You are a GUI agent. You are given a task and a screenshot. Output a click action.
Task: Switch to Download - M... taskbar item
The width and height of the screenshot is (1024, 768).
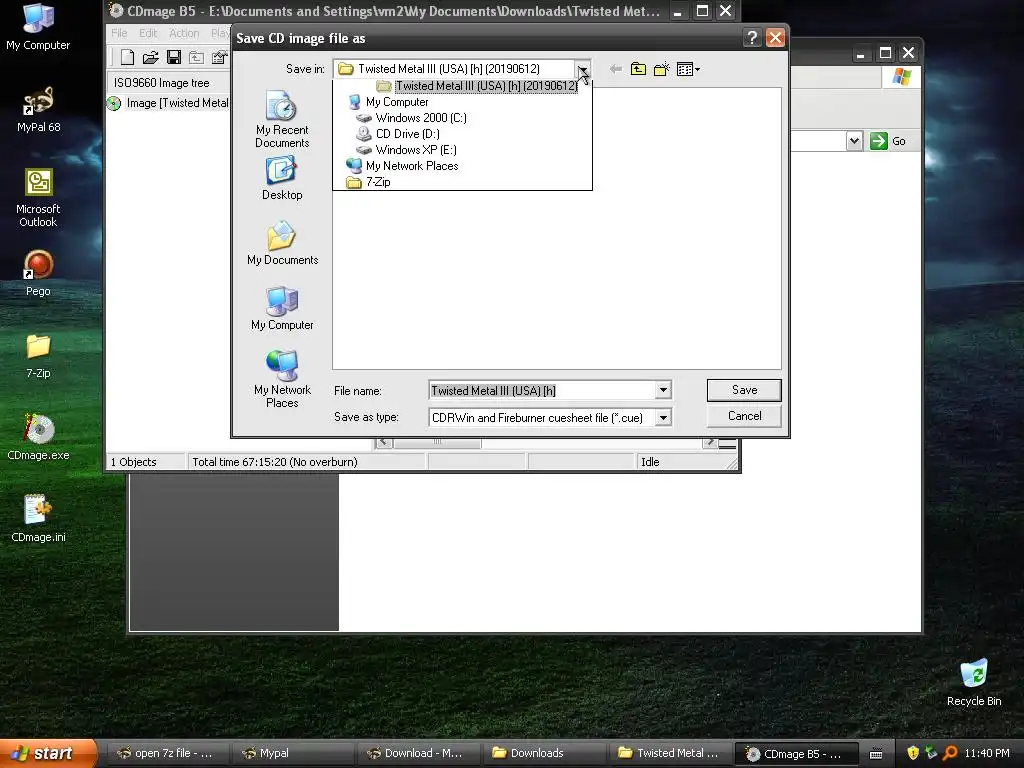[x=417, y=754]
